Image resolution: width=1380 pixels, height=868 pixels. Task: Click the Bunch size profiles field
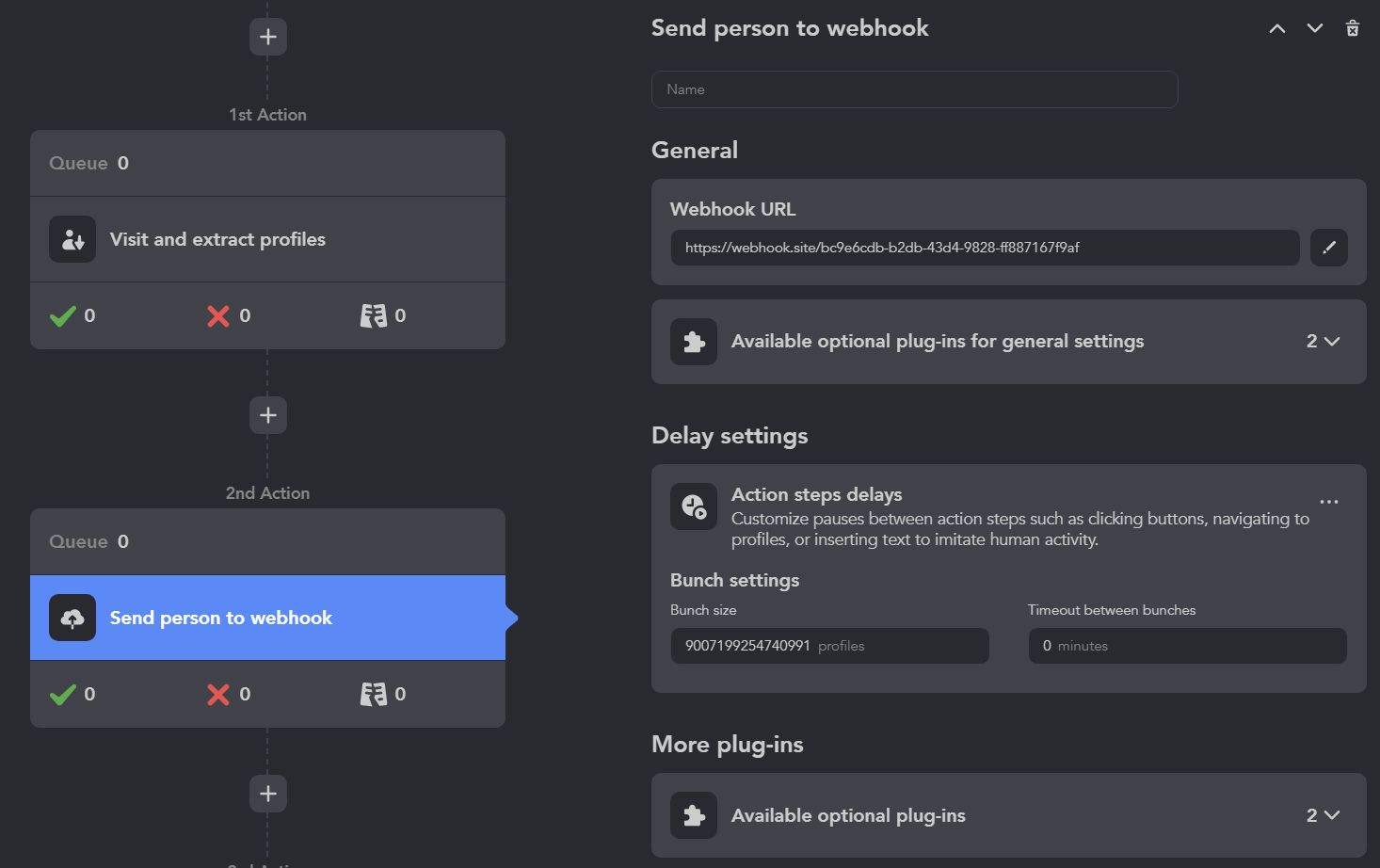click(x=829, y=645)
